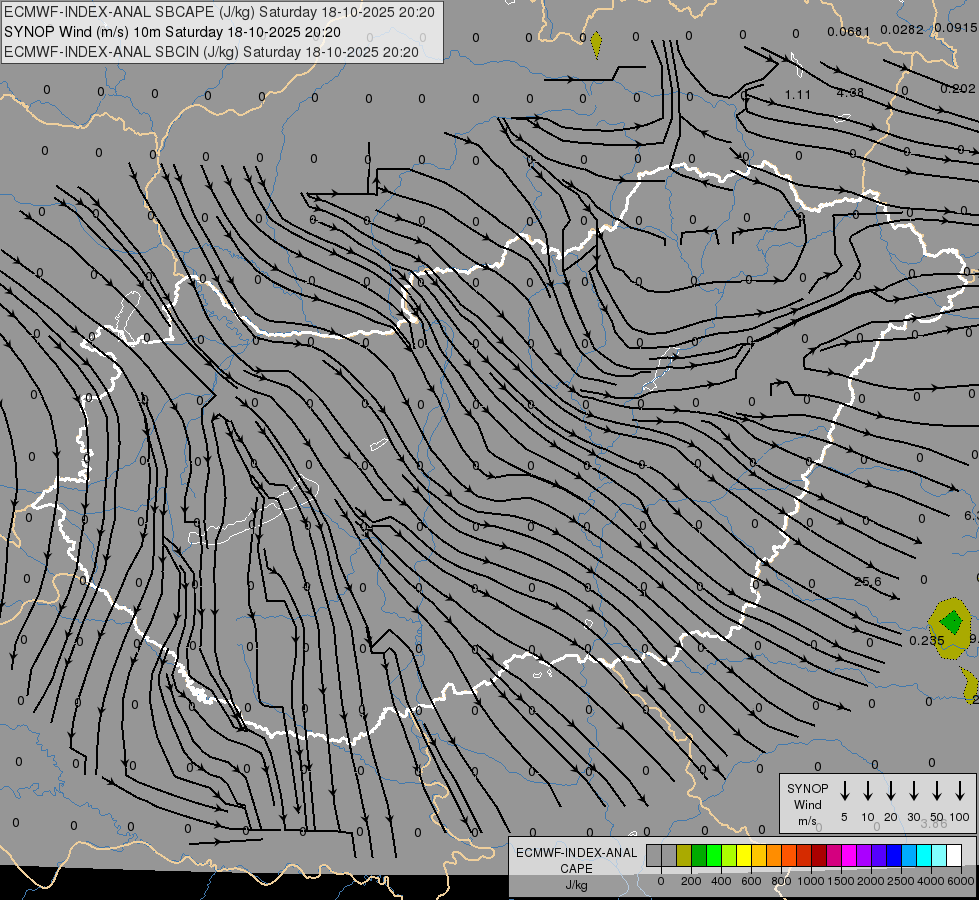Pick the olive swatch in CAPE scale
This screenshot has width=979, height=900.
[684, 855]
